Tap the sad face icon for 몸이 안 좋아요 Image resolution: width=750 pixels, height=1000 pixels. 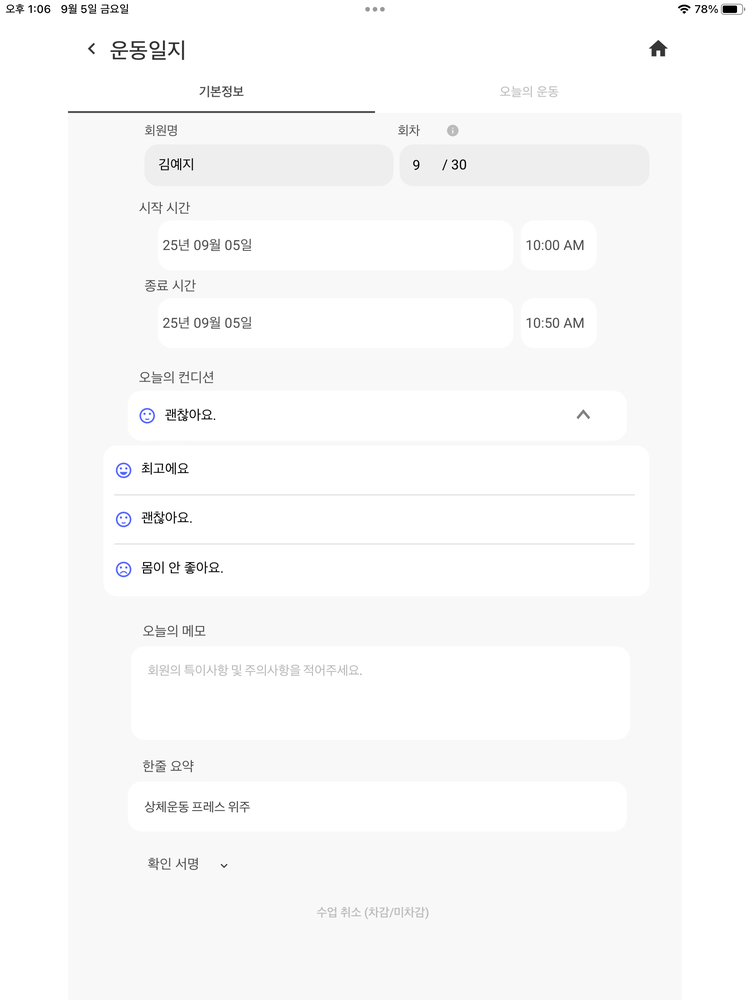coord(124,569)
